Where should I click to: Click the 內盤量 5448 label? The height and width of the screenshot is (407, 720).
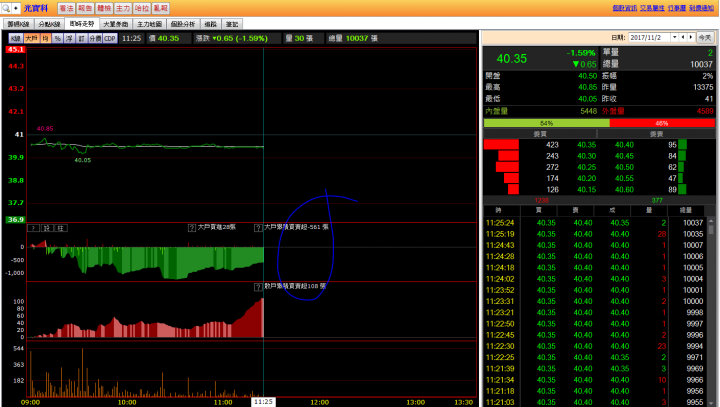pyautogui.click(x=541, y=111)
